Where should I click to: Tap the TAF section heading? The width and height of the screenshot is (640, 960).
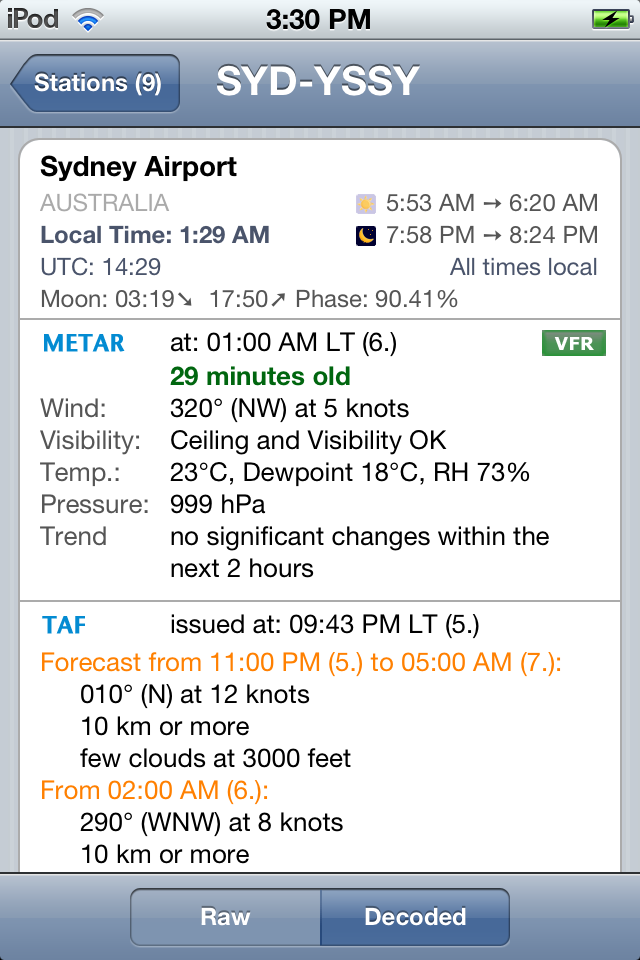click(x=64, y=625)
